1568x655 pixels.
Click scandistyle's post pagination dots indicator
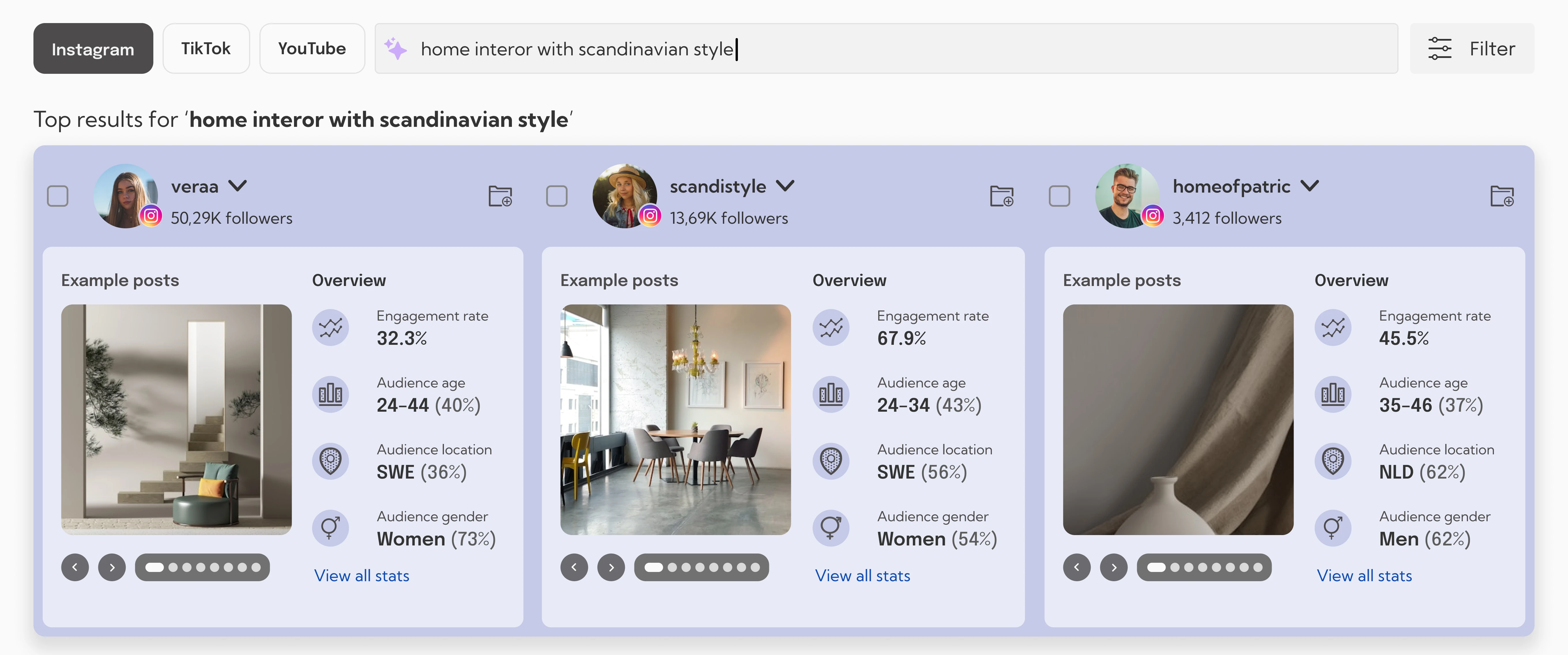coord(702,567)
